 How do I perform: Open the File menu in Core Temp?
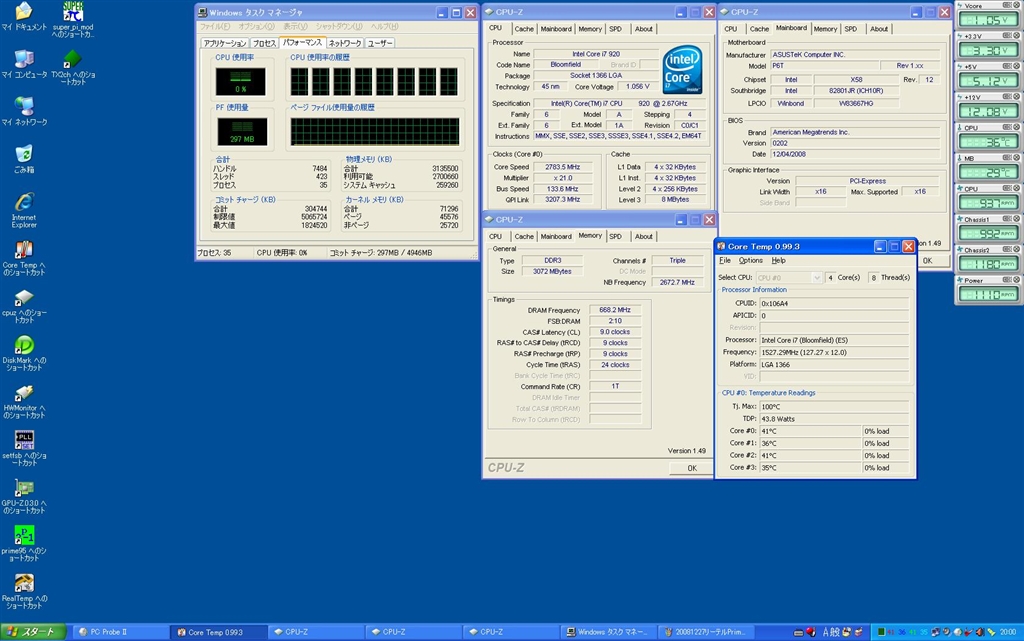[x=725, y=260]
